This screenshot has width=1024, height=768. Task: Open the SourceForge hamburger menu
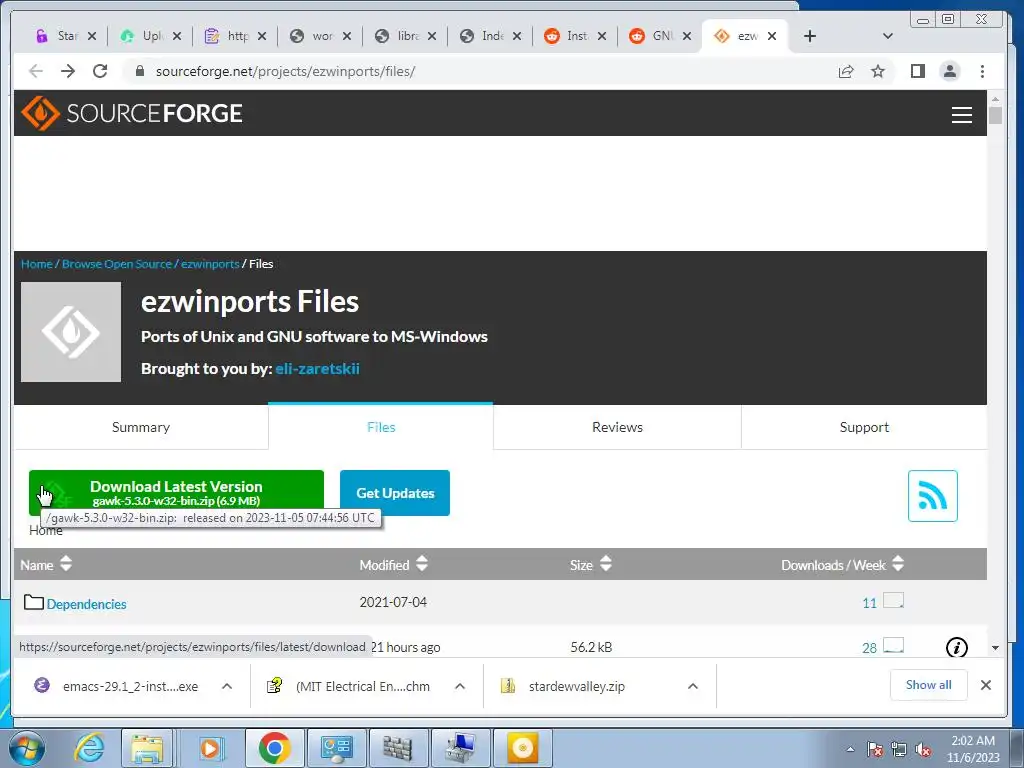961,115
